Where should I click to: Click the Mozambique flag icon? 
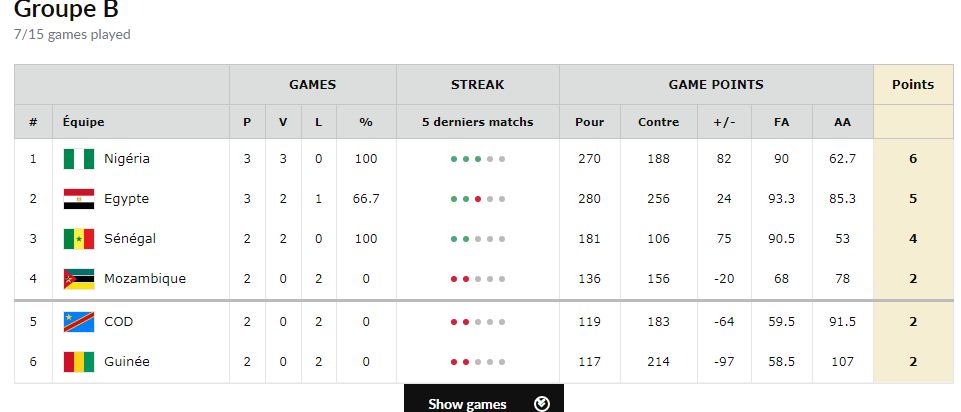[x=78, y=279]
